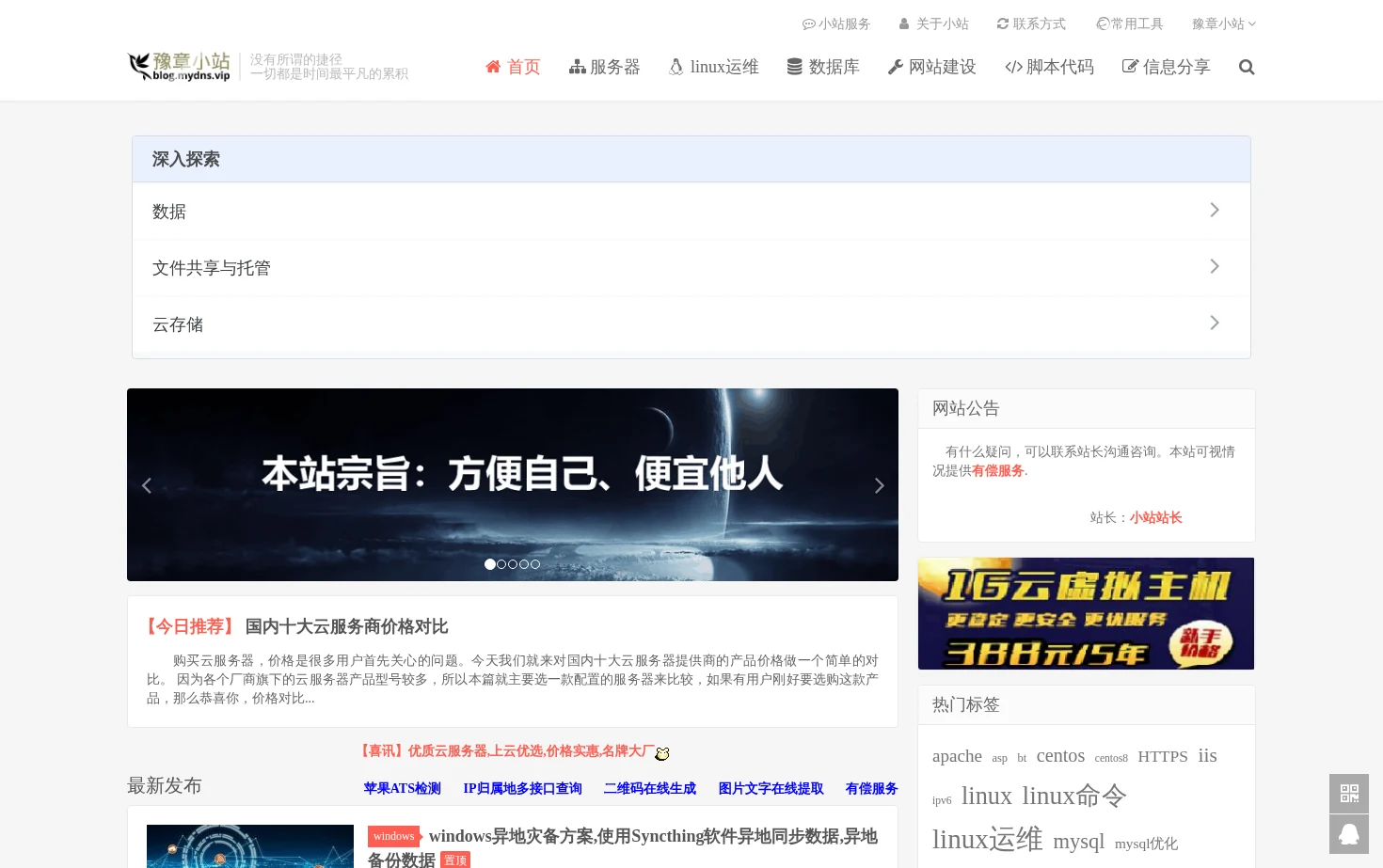Click the centos tag
The height and width of the screenshot is (868, 1383).
1060,756
